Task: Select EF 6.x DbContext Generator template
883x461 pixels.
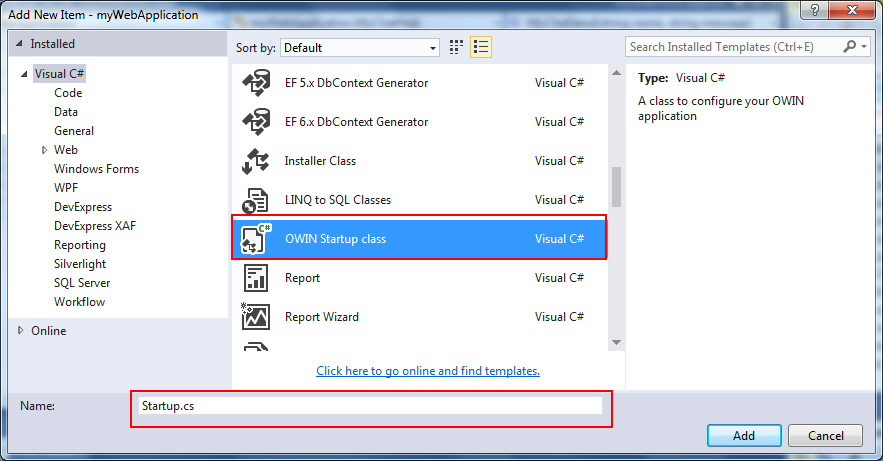Action: pyautogui.click(x=419, y=122)
